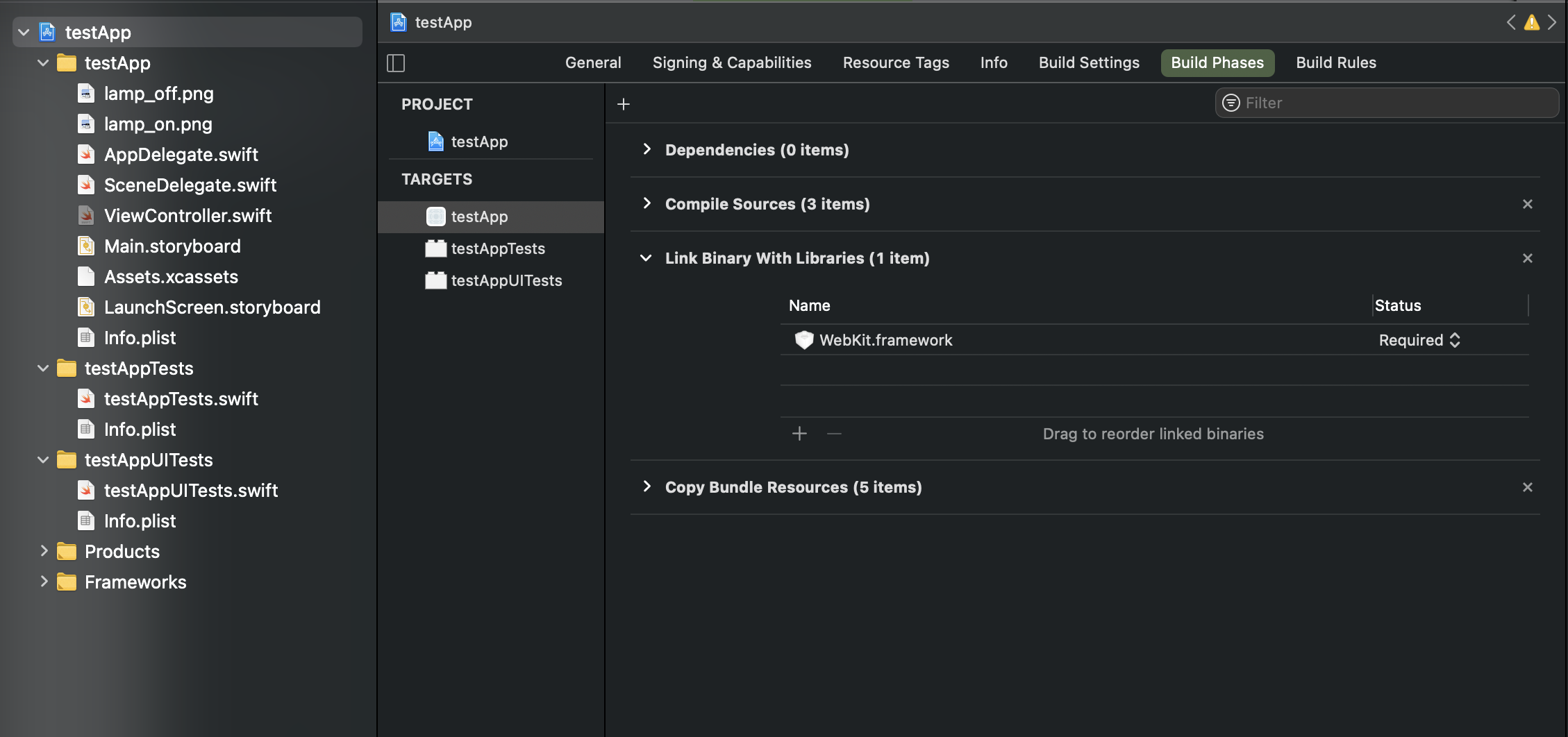Image resolution: width=1568 pixels, height=737 pixels.
Task: Open the Info tab
Action: (994, 62)
